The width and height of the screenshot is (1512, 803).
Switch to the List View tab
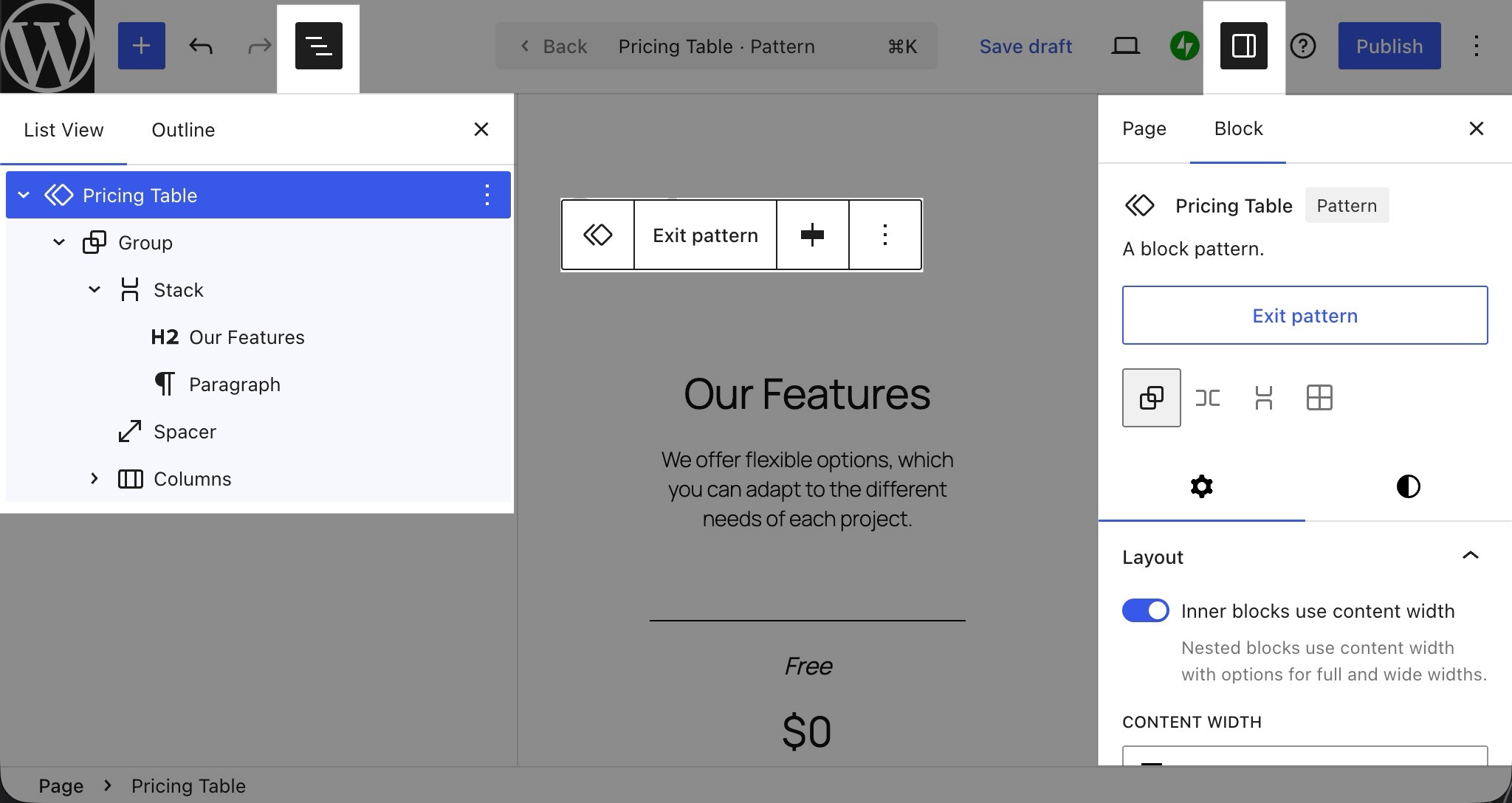(63, 130)
